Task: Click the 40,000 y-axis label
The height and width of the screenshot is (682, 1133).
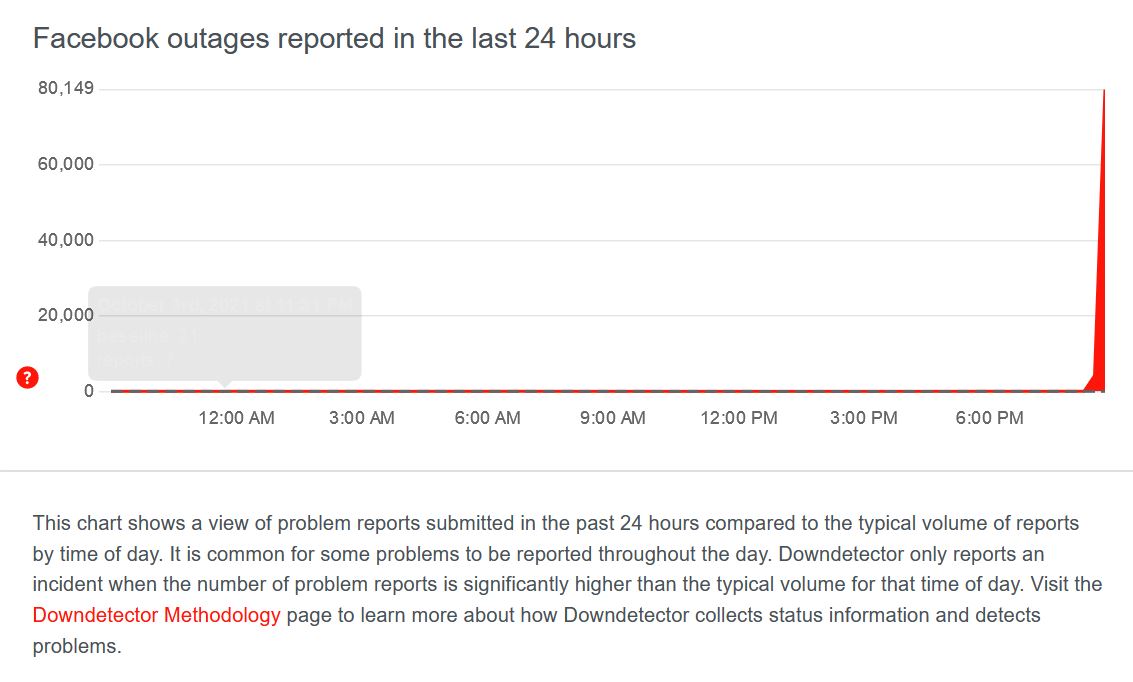Action: coord(66,240)
